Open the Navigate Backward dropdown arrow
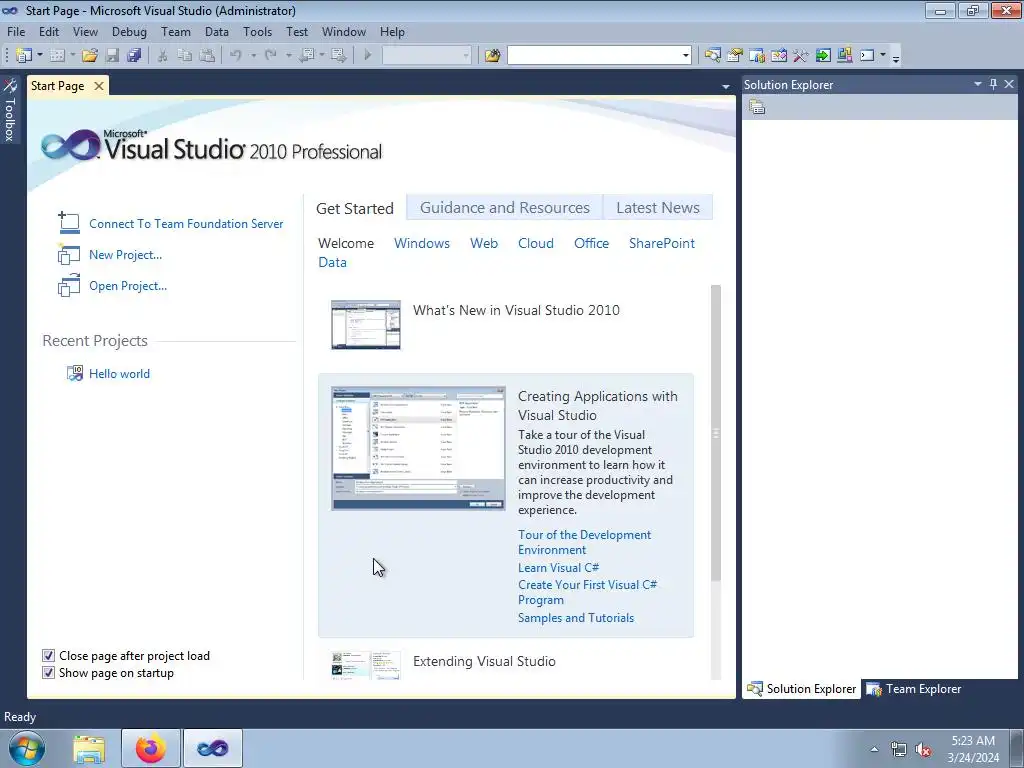Screen dimensions: 1024x768 click(322, 56)
